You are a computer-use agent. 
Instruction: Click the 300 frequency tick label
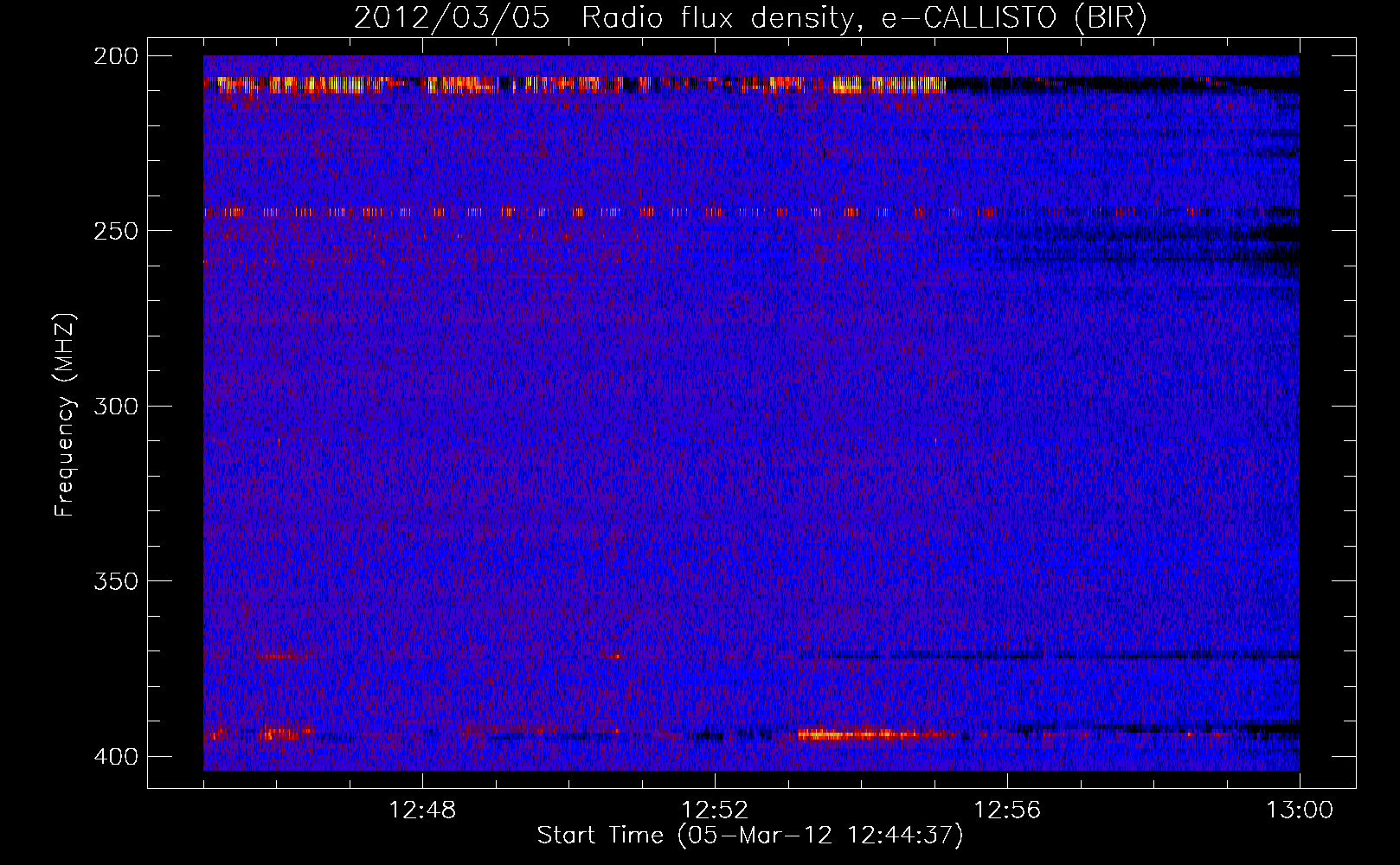coord(116,406)
